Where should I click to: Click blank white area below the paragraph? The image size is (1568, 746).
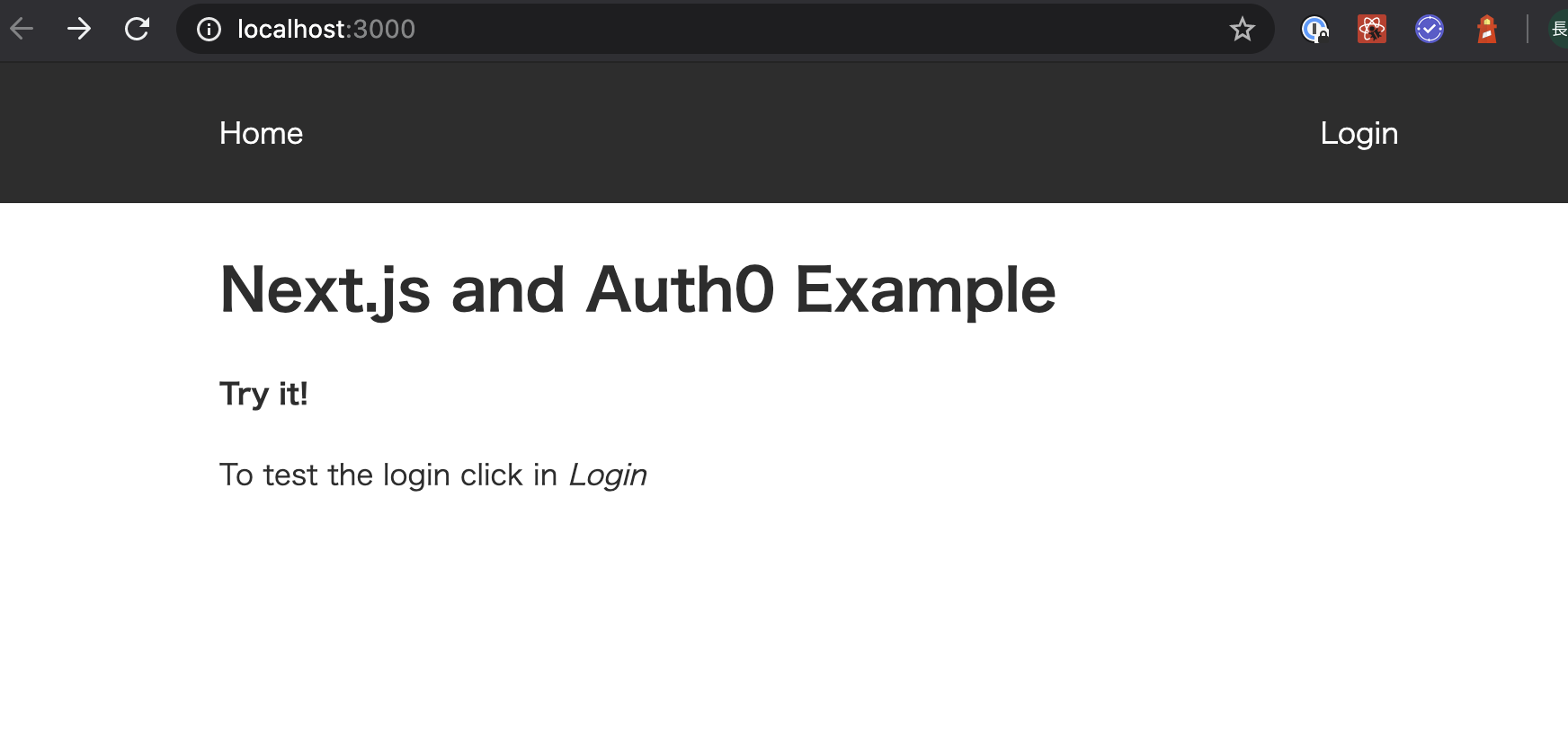782,629
